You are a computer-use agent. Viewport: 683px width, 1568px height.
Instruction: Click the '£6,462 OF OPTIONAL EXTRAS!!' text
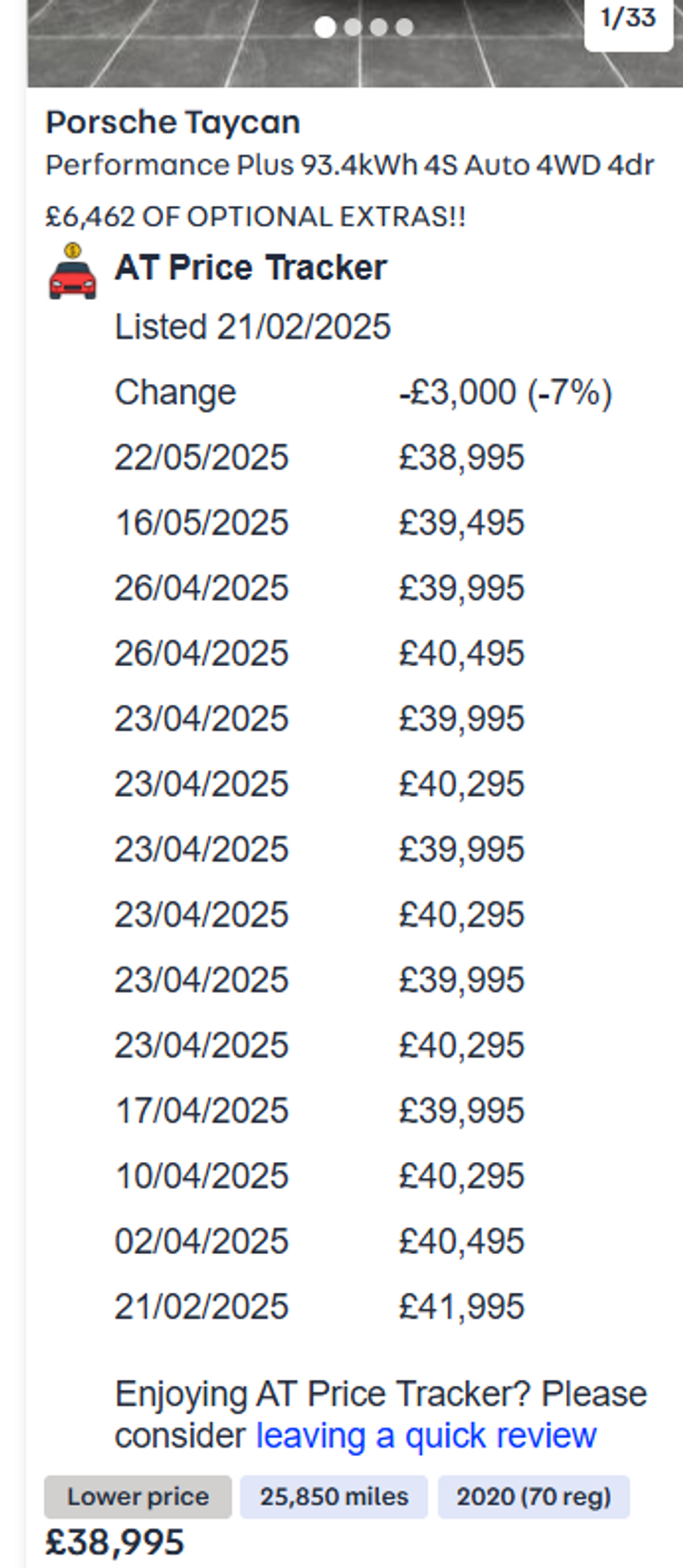tap(256, 216)
